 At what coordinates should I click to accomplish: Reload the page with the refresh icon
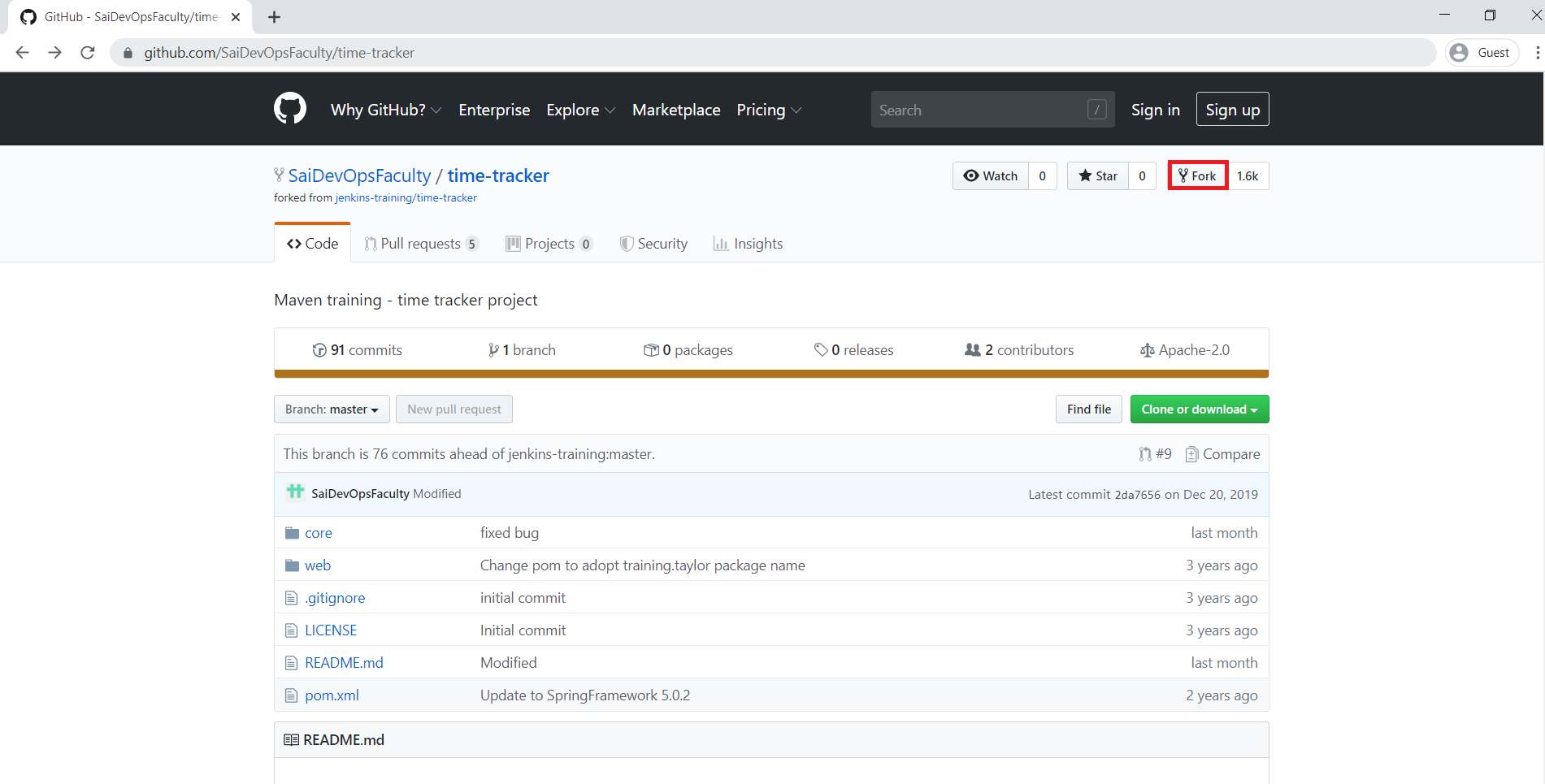88,53
